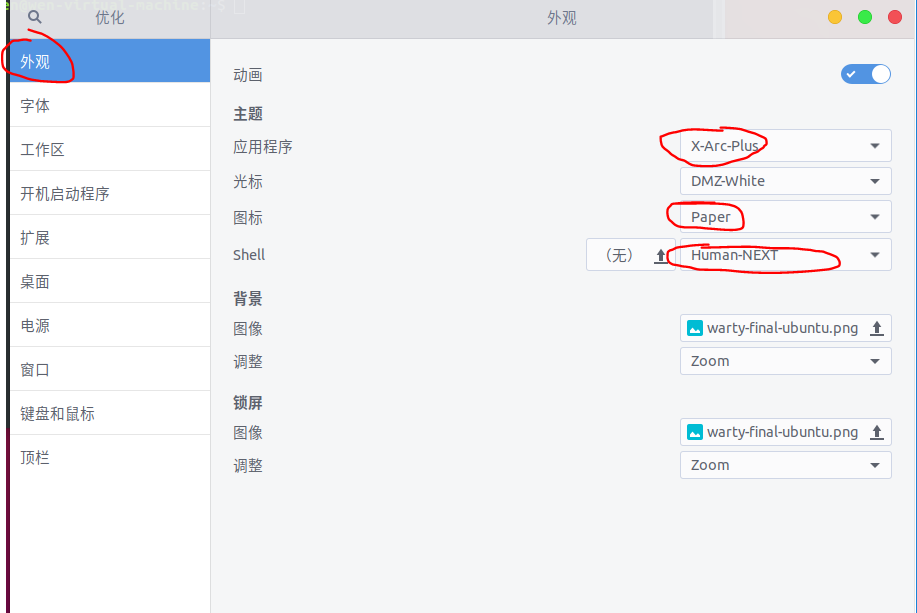The height and width of the screenshot is (613, 917).
Task: Open the background 调整 Zoom dropdown
Action: point(785,361)
